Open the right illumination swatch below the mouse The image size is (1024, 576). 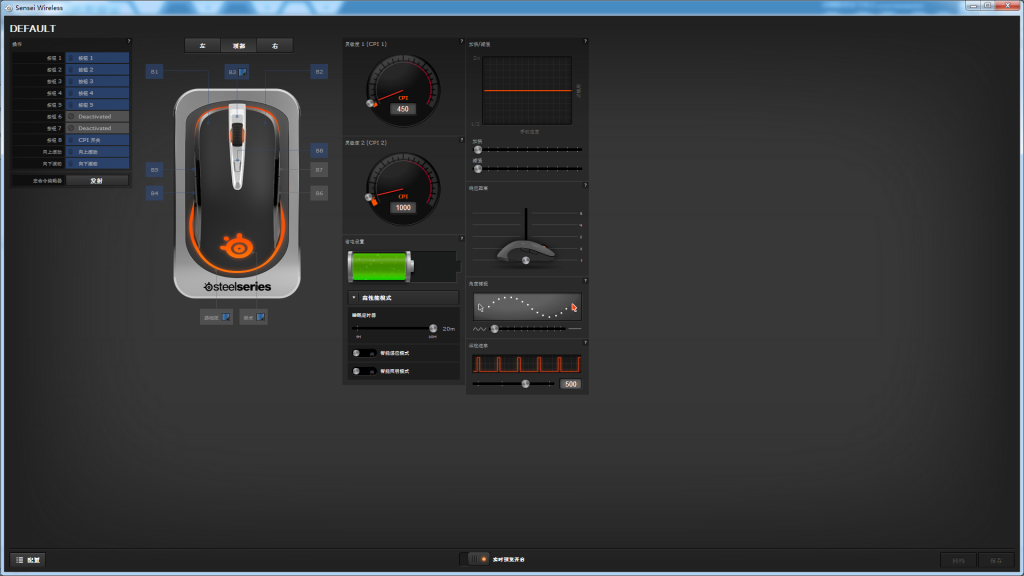261,317
